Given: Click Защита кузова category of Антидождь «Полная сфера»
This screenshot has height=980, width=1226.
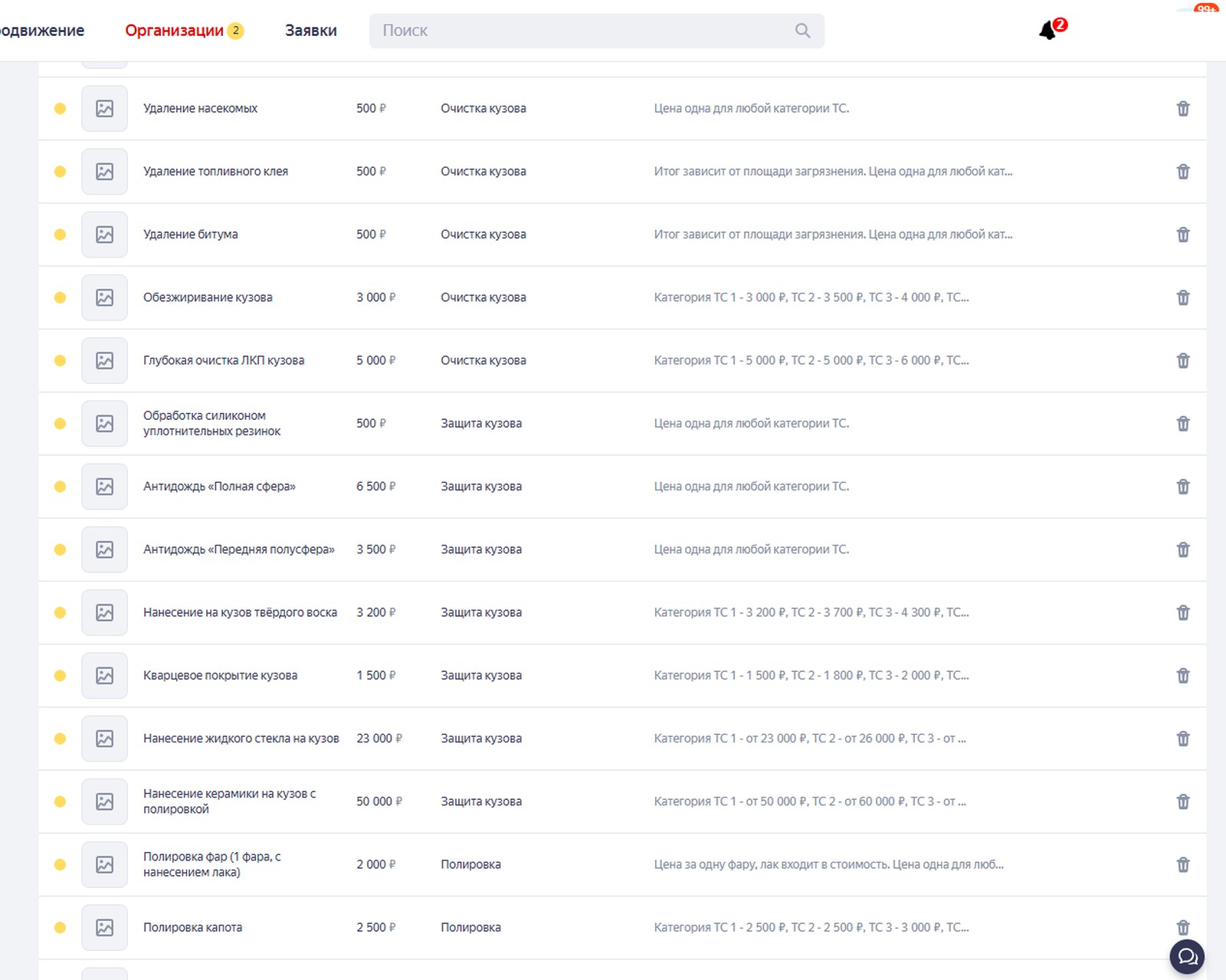Looking at the screenshot, I should 481,487.
